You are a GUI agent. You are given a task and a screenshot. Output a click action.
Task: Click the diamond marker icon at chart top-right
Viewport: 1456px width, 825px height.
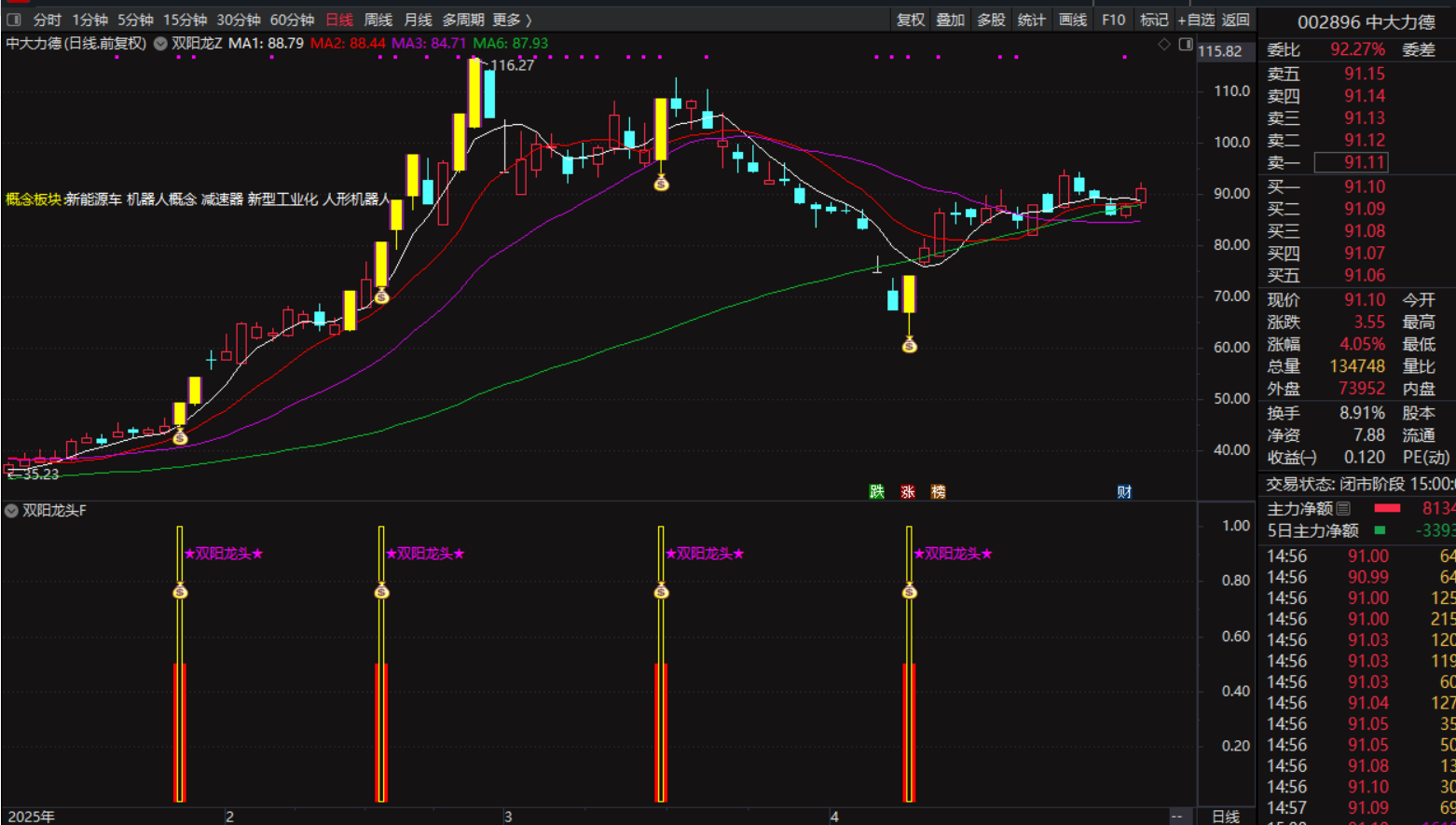1163,44
